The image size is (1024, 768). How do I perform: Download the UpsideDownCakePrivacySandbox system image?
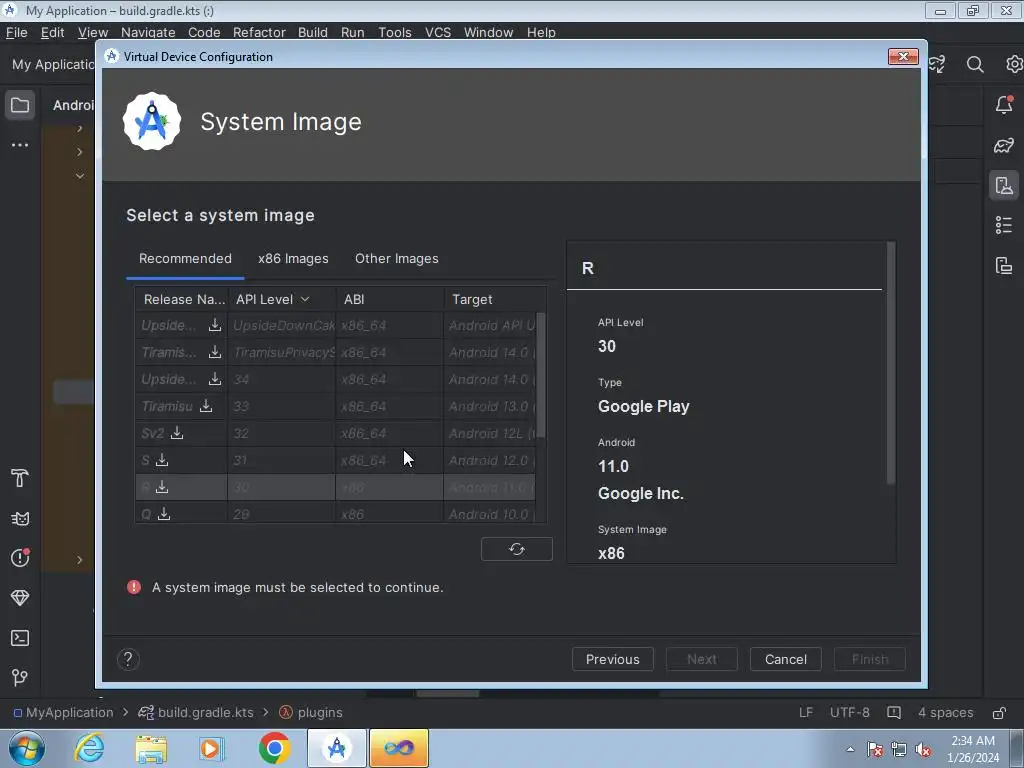[214, 325]
